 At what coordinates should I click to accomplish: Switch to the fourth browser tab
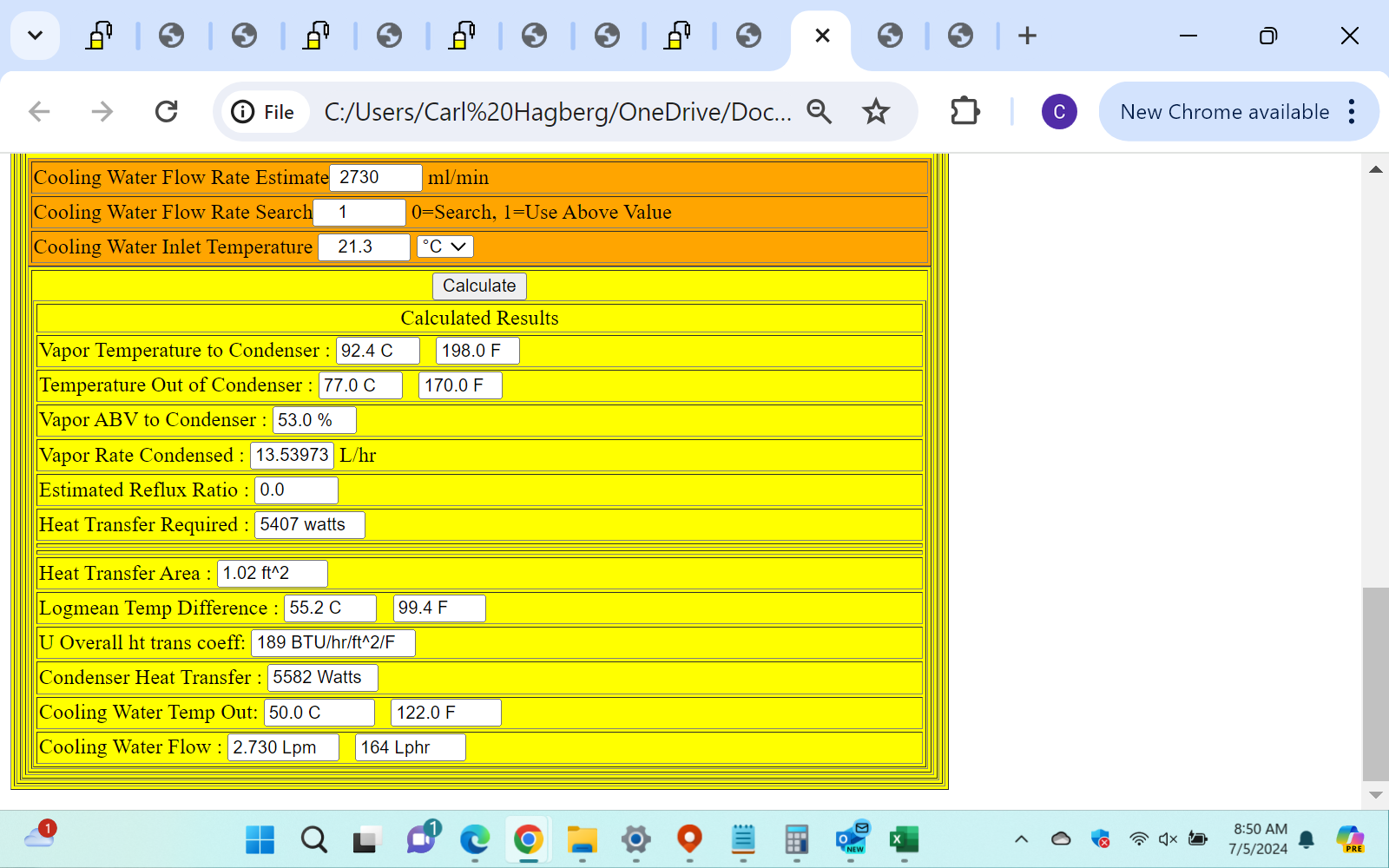[x=316, y=36]
